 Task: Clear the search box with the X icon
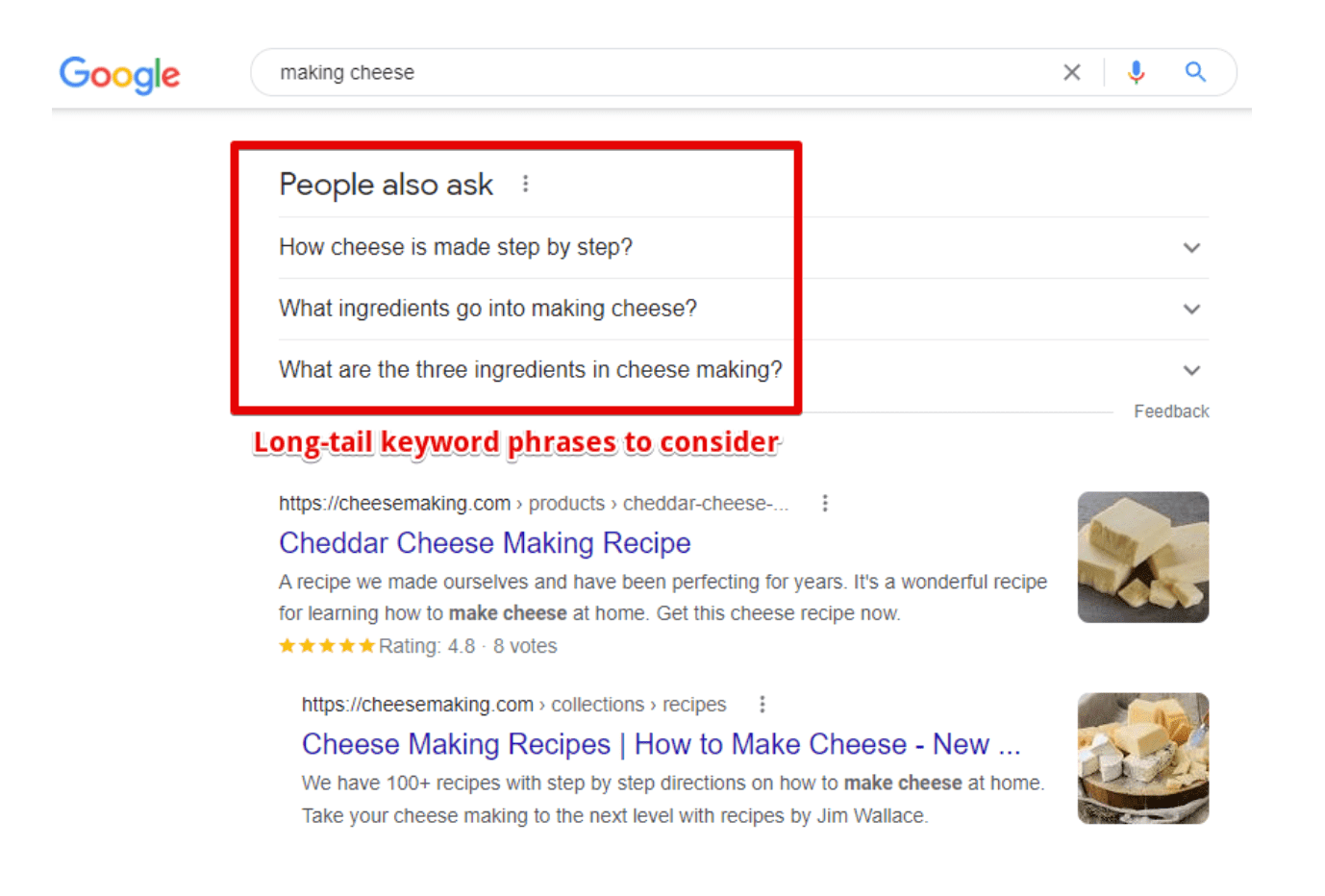coord(1072,72)
